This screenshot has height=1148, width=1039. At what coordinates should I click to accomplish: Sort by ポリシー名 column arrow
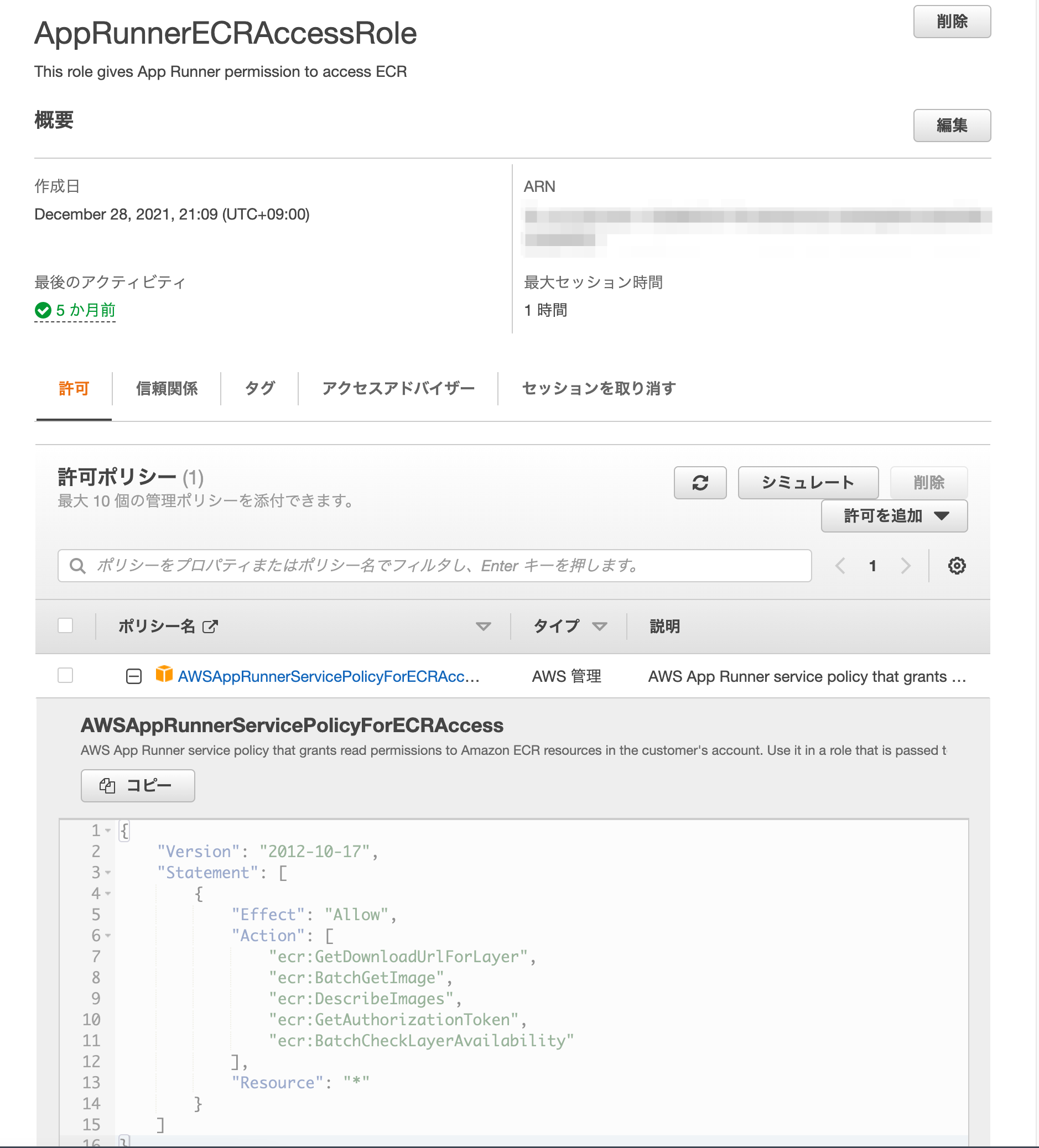[483, 627]
